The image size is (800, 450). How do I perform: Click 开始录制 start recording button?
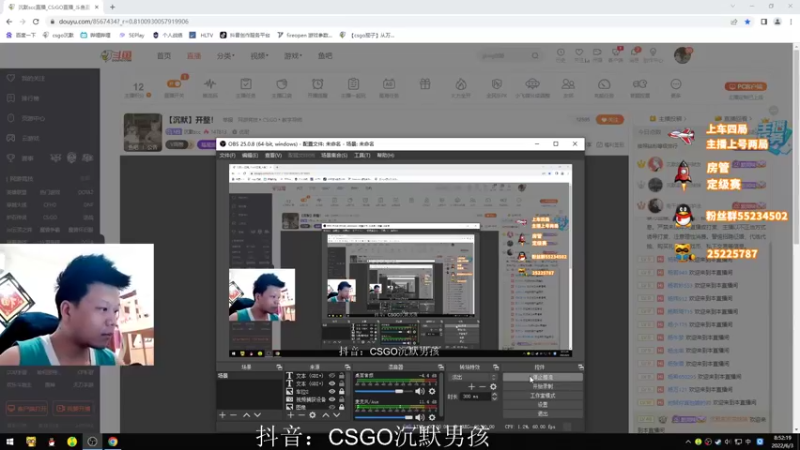tap(542, 387)
